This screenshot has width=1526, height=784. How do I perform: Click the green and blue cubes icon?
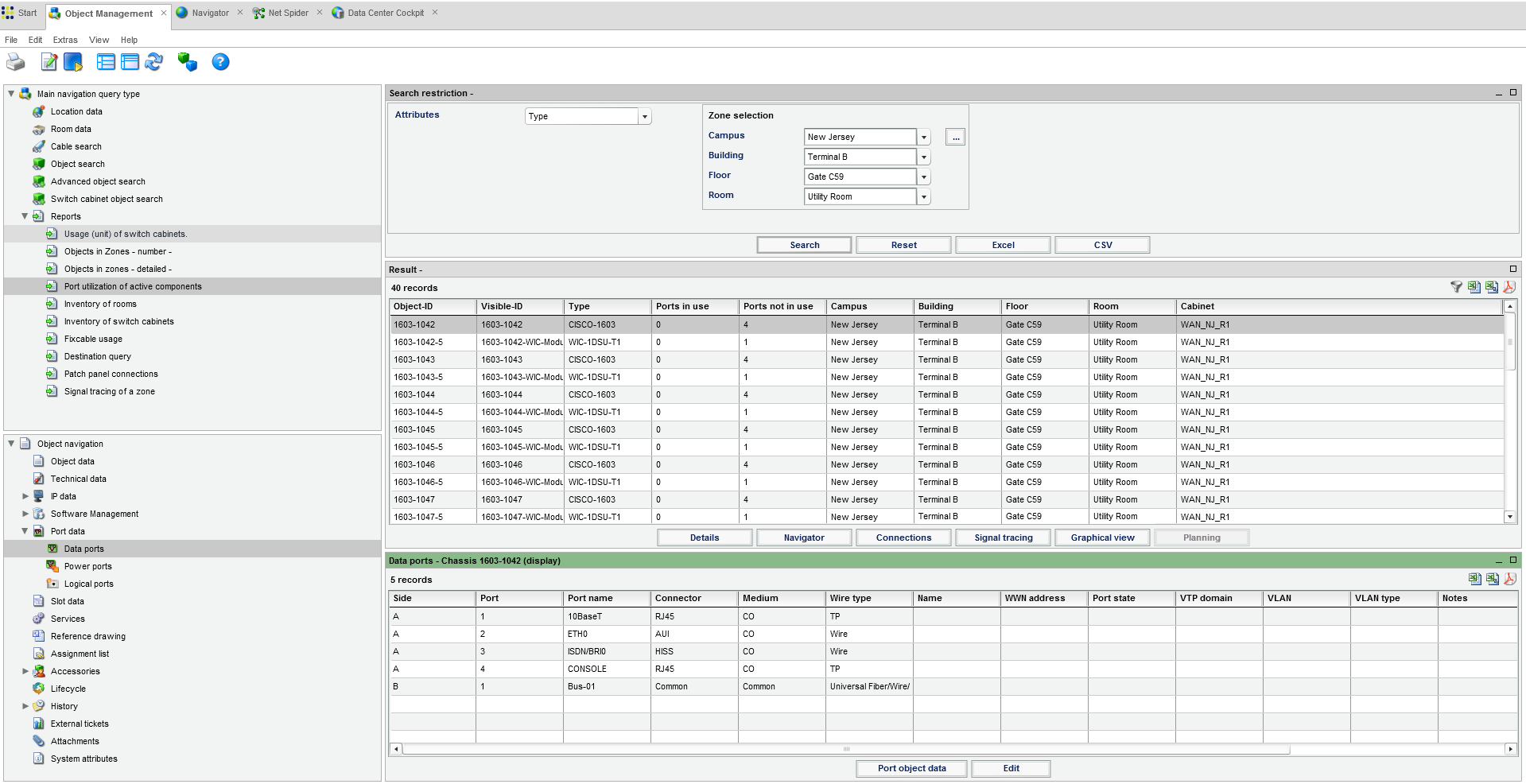point(188,62)
